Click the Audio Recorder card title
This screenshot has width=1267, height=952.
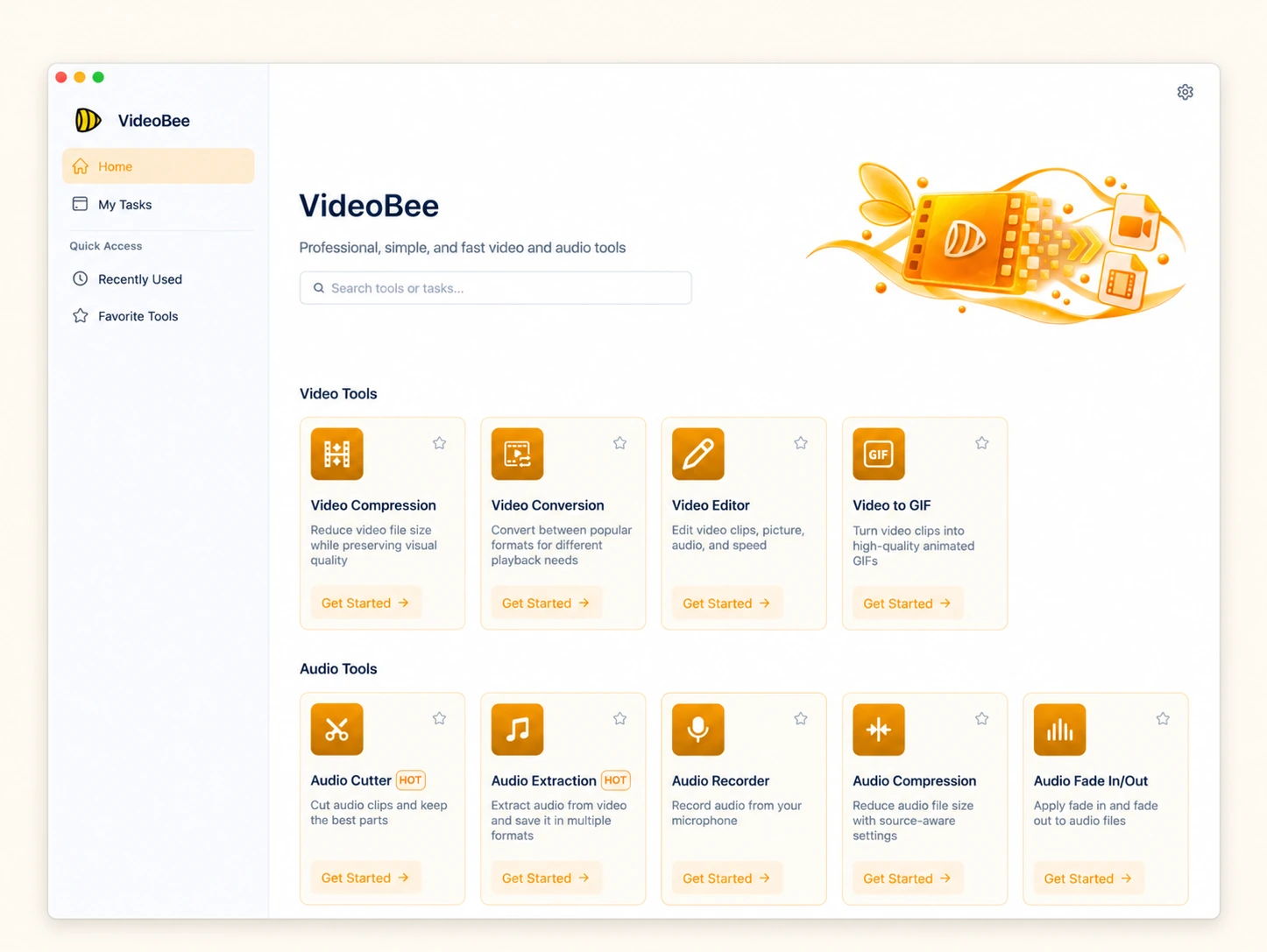[720, 780]
